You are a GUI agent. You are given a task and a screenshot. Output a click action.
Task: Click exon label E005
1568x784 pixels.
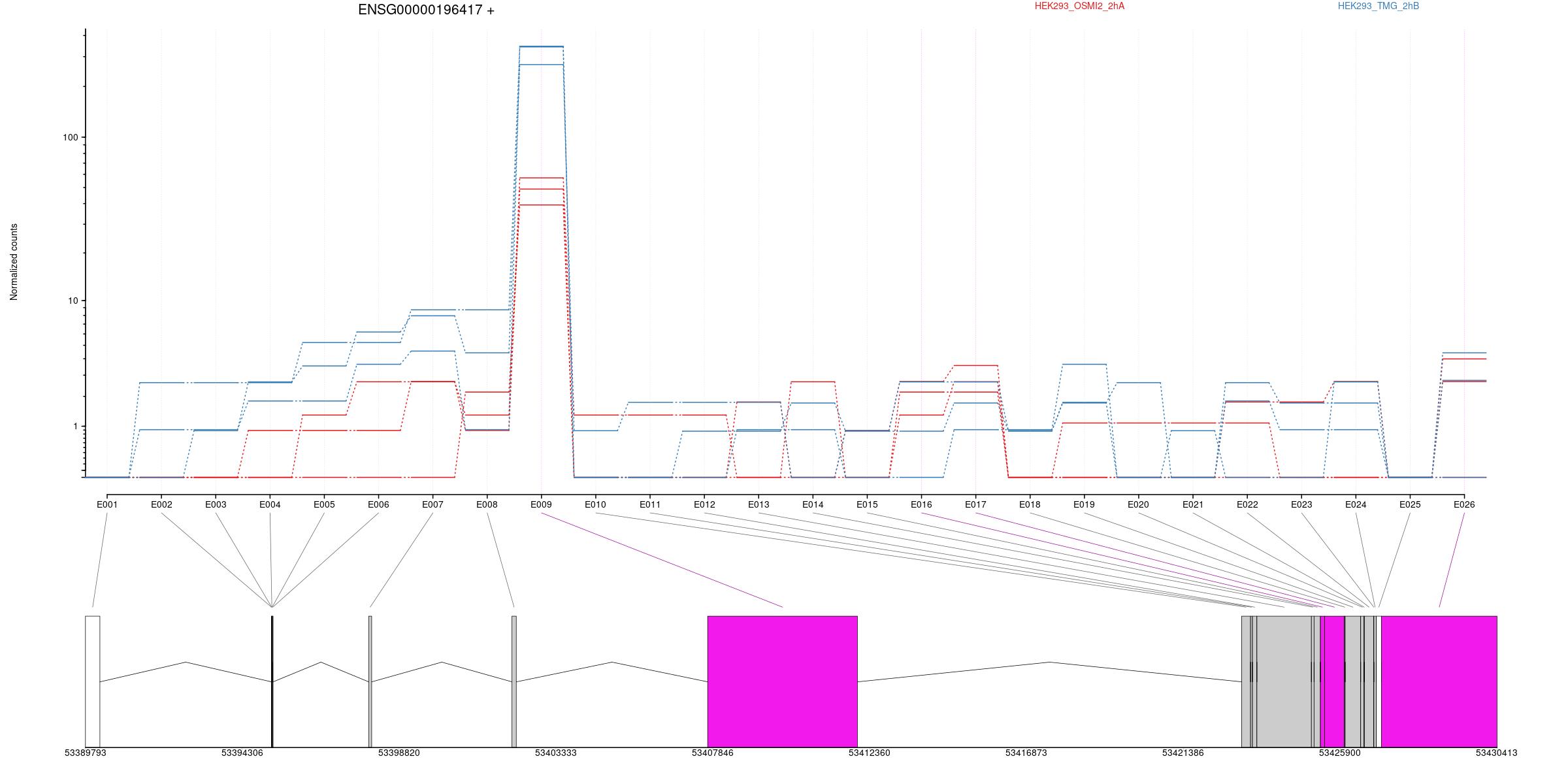(x=324, y=504)
